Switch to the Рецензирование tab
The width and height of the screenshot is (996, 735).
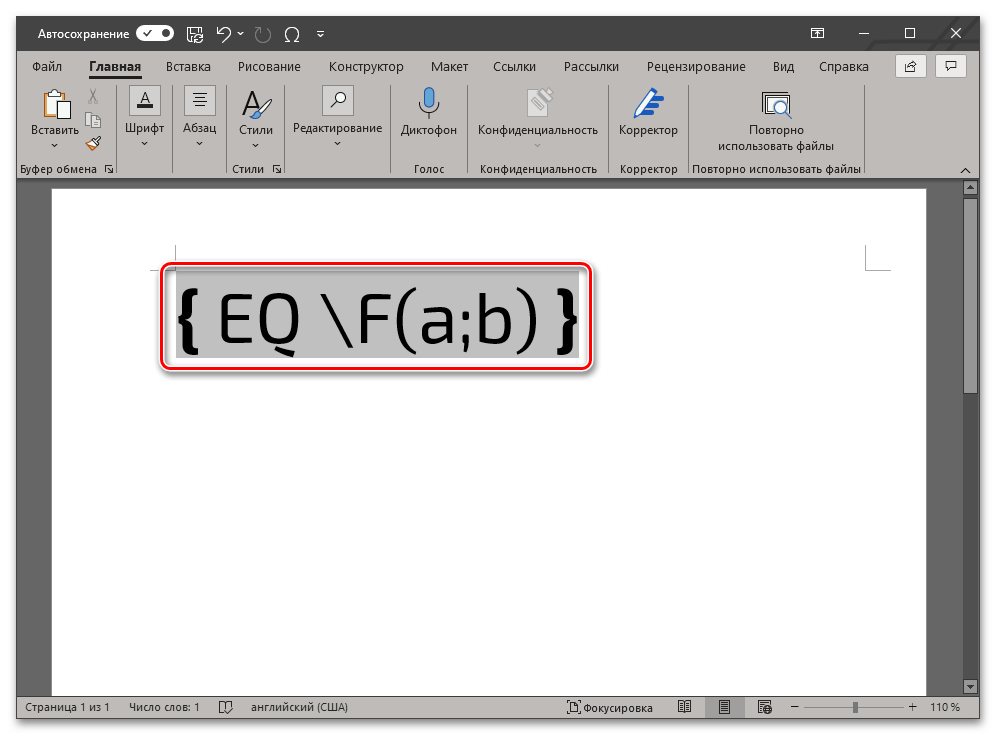tap(695, 67)
